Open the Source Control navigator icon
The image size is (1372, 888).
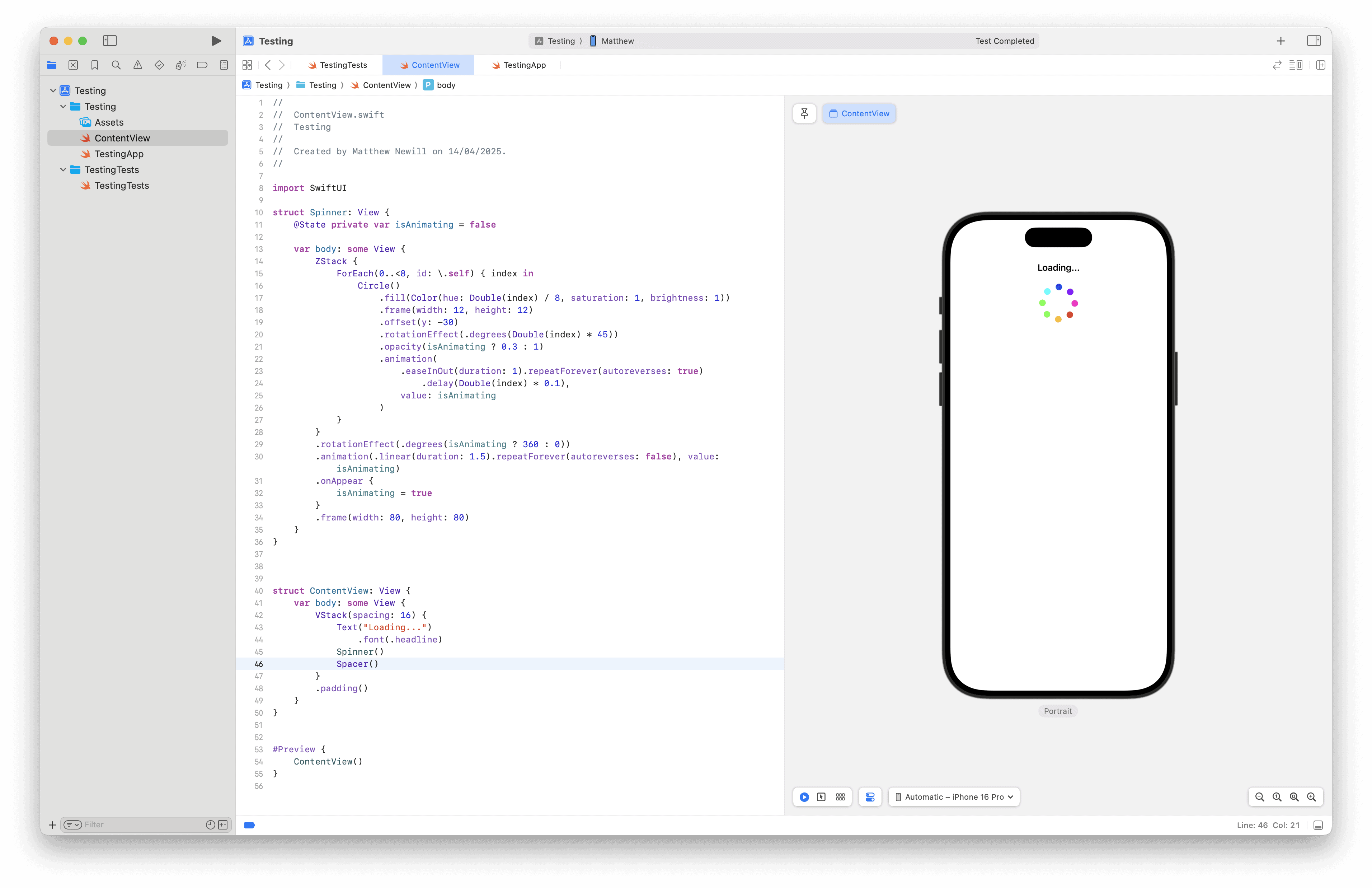(73, 65)
